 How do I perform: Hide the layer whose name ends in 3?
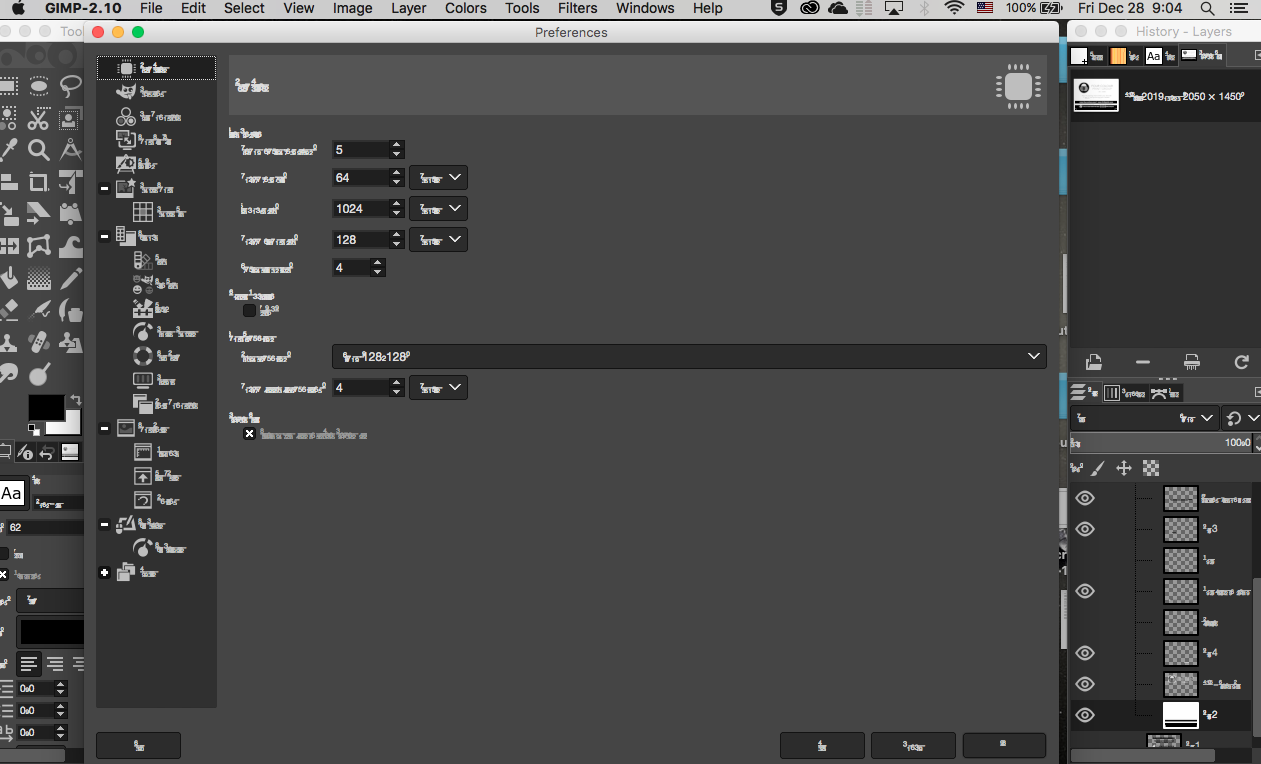pos(1085,529)
